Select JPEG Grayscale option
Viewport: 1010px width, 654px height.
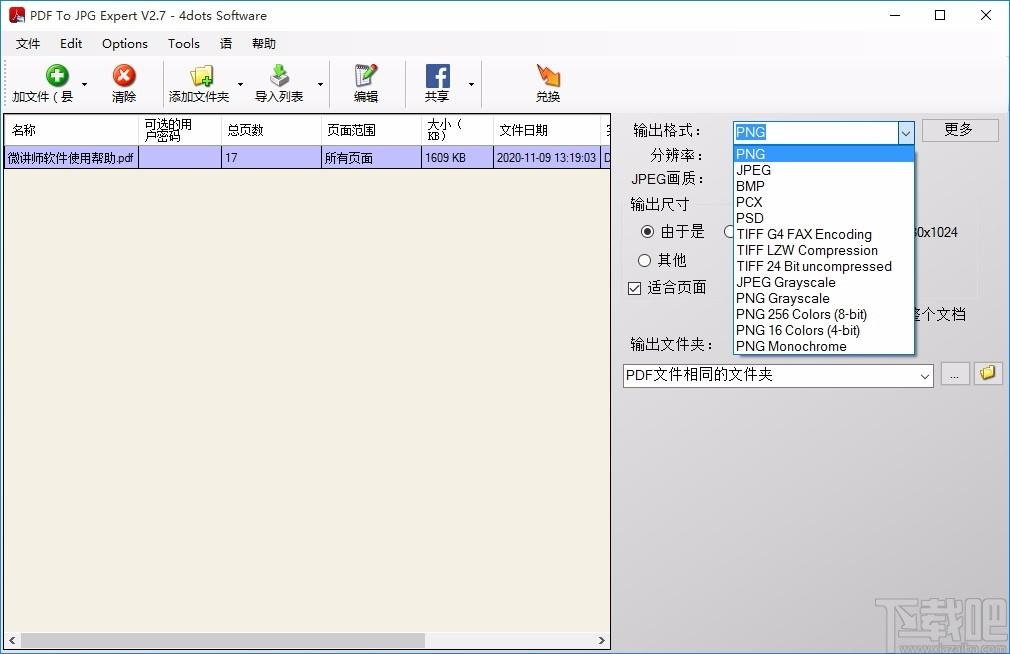coord(824,282)
